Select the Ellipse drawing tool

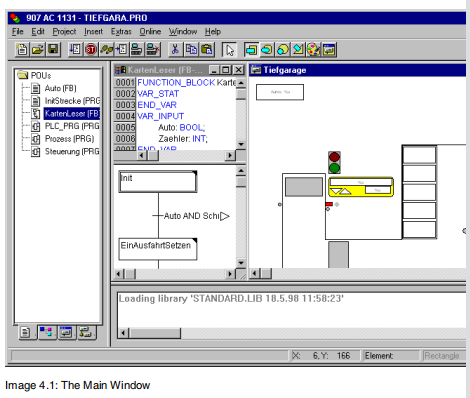(x=282, y=50)
